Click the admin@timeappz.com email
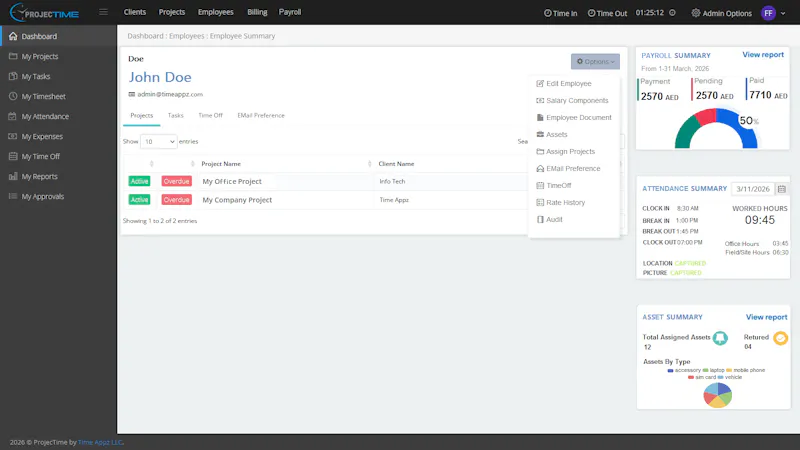The height and width of the screenshot is (450, 800). click(x=170, y=94)
